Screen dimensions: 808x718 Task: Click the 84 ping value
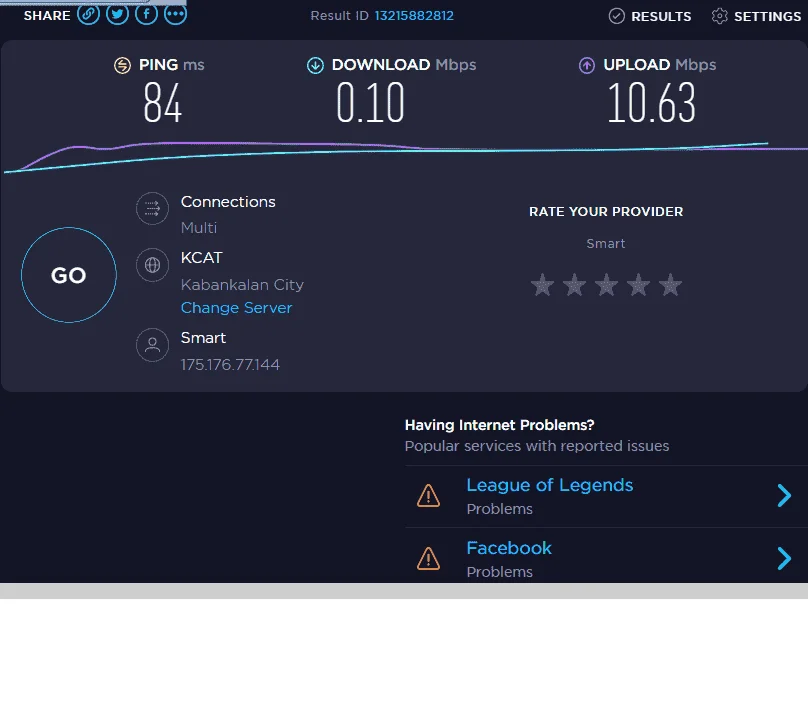point(162,104)
